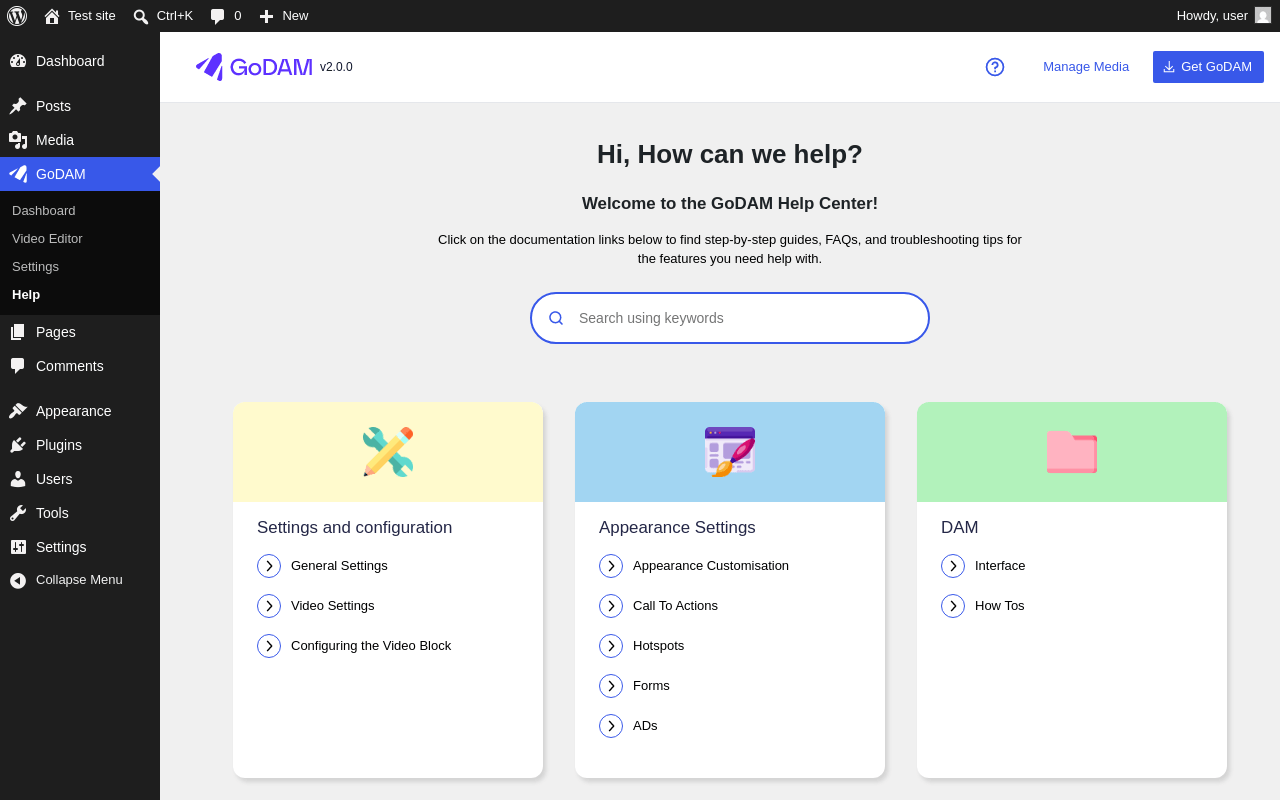This screenshot has height=800, width=1280.
Task: Expand the Hotspots chevron
Action: [x=611, y=646]
